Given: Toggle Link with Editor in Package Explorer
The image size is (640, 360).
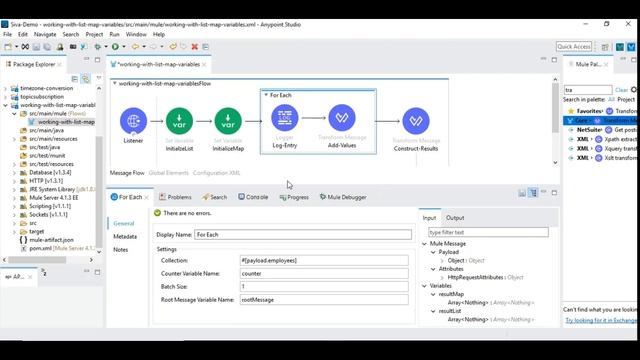Looking at the screenshot, I should pyautogui.click(x=85, y=78).
